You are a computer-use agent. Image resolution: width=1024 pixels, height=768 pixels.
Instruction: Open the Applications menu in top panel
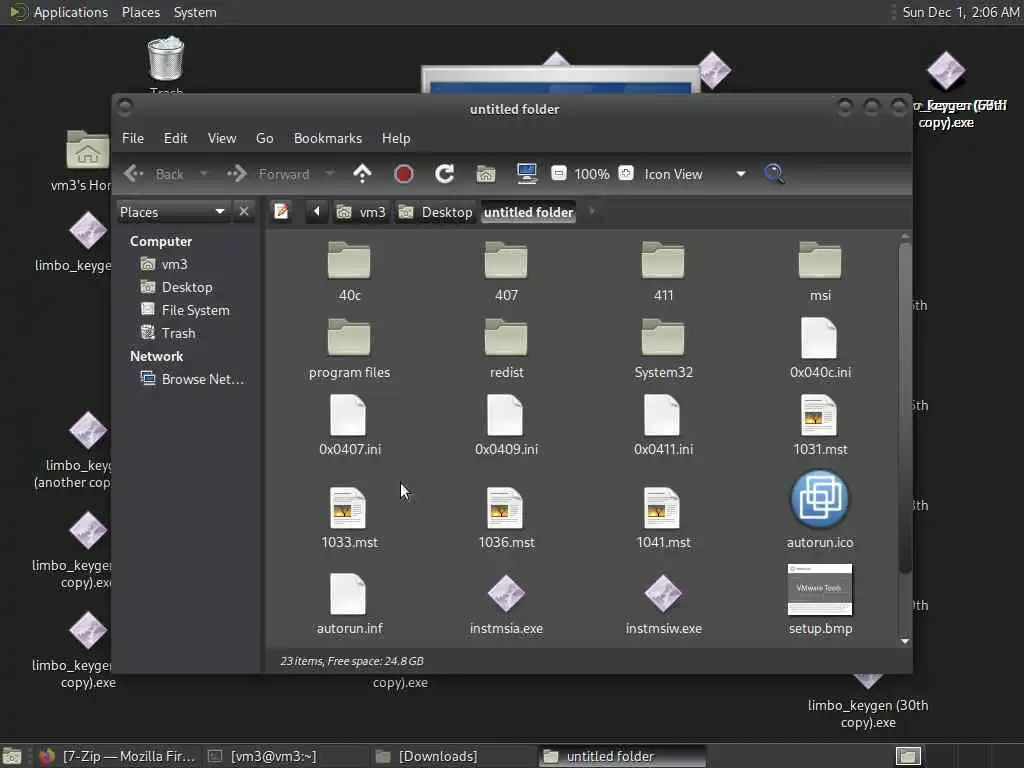coord(71,12)
